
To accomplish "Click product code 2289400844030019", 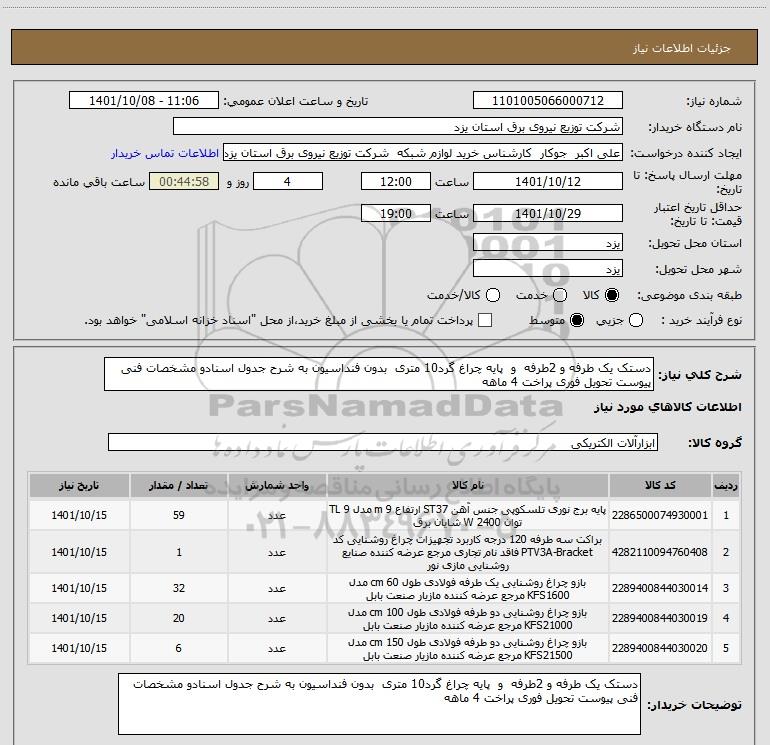I will tap(660, 618).
